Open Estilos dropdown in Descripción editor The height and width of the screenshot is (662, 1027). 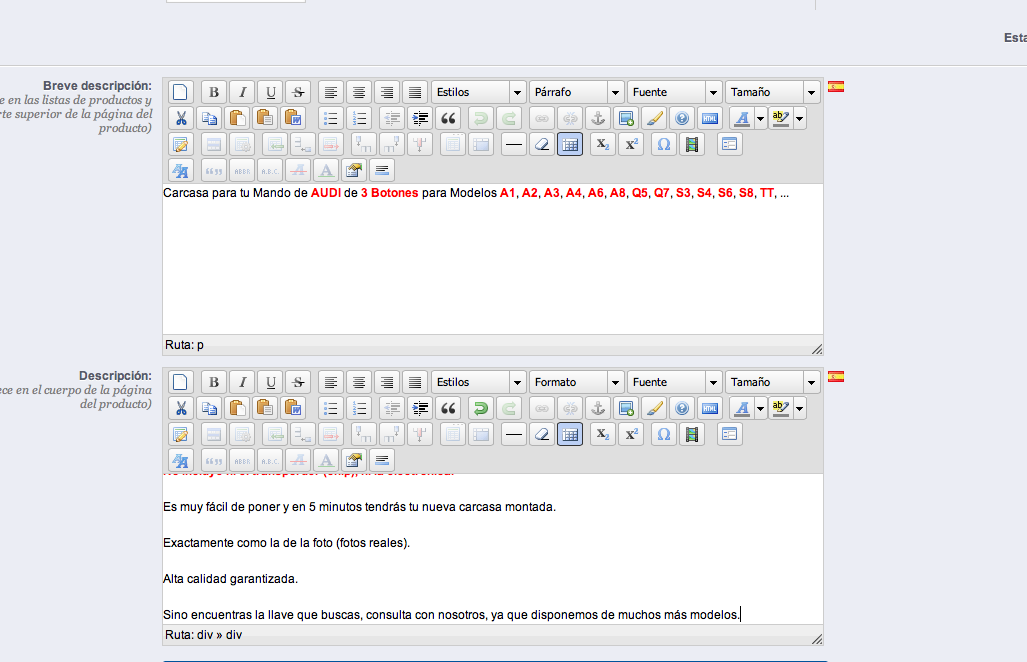(x=479, y=382)
